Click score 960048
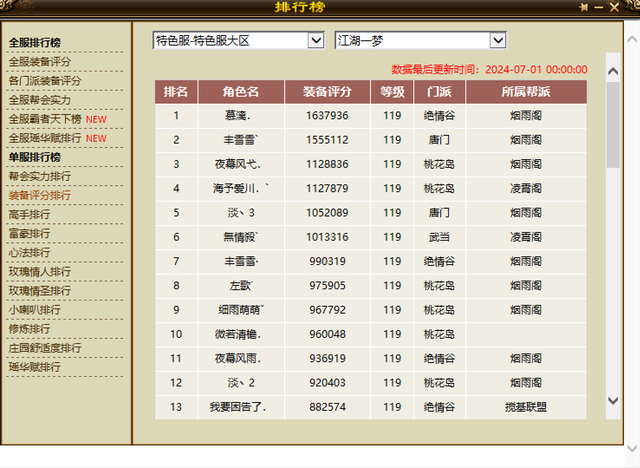Image resolution: width=640 pixels, height=468 pixels. pyautogui.click(x=327, y=334)
